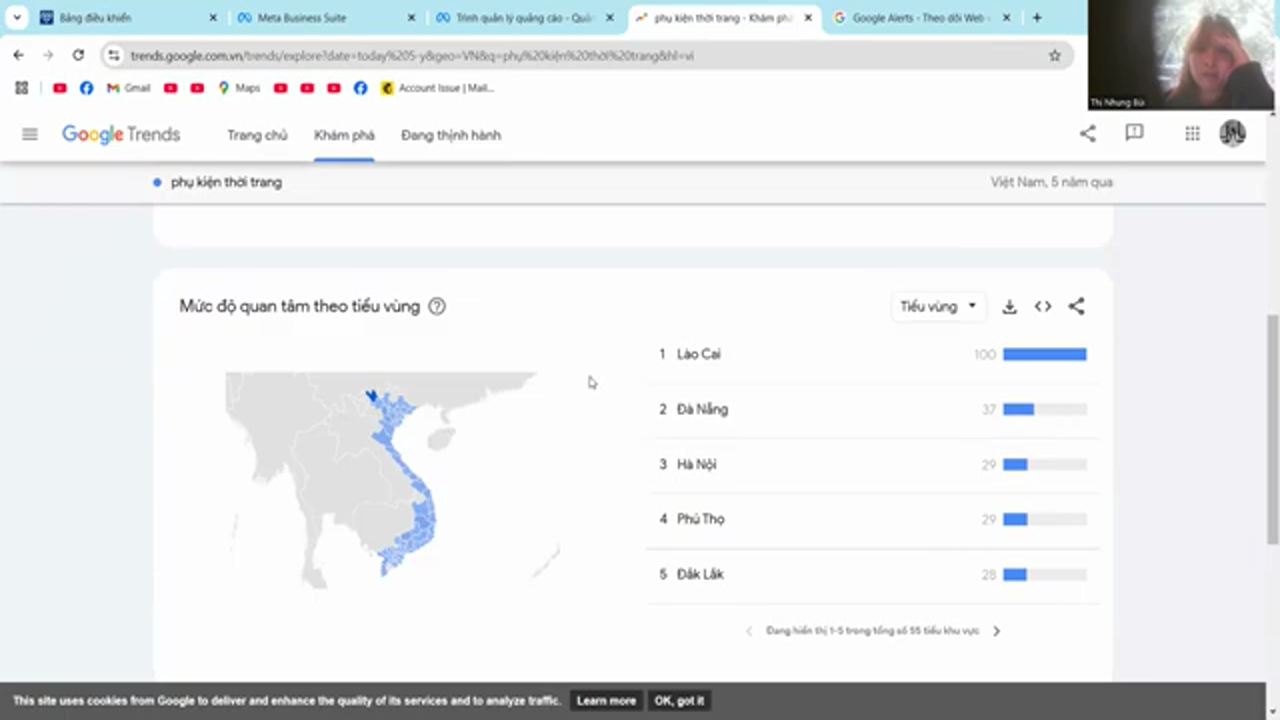Click the page vertical scrollbar
Viewport: 1280px width, 720px height.
(1272, 430)
